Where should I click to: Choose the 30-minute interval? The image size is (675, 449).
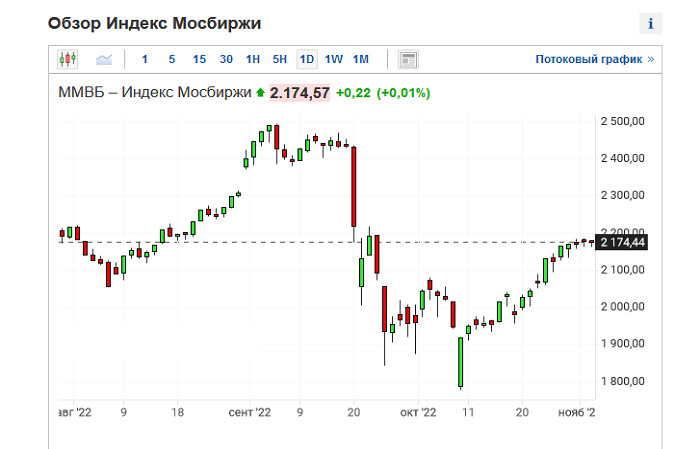[x=227, y=59]
